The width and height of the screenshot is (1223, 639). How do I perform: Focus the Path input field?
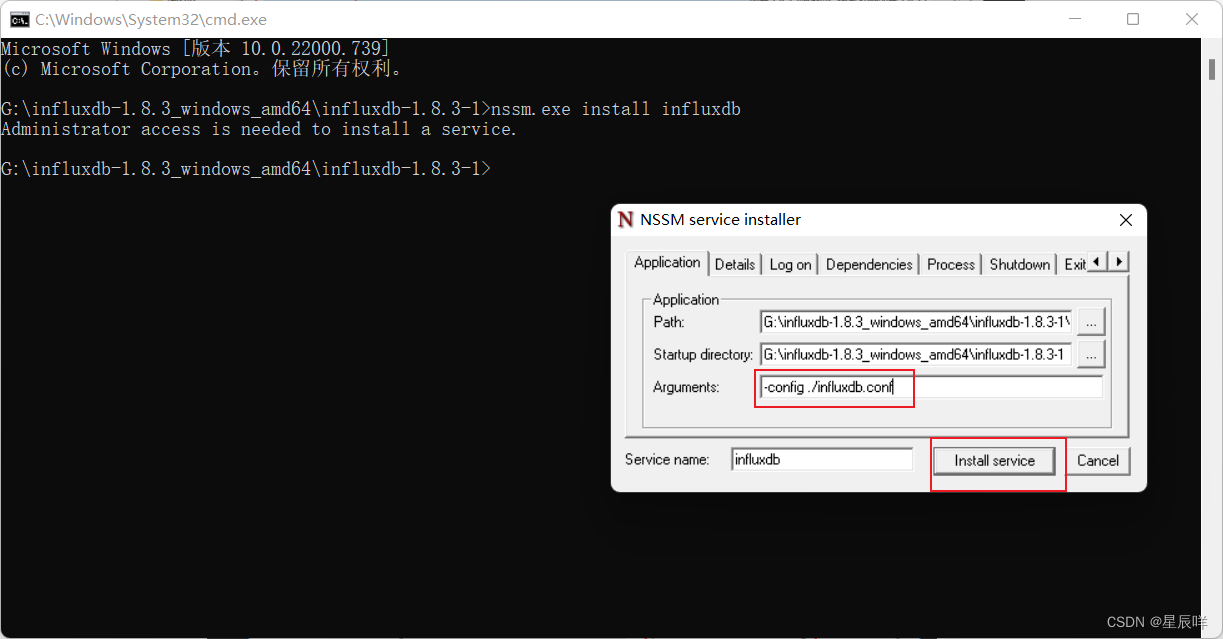pos(916,322)
